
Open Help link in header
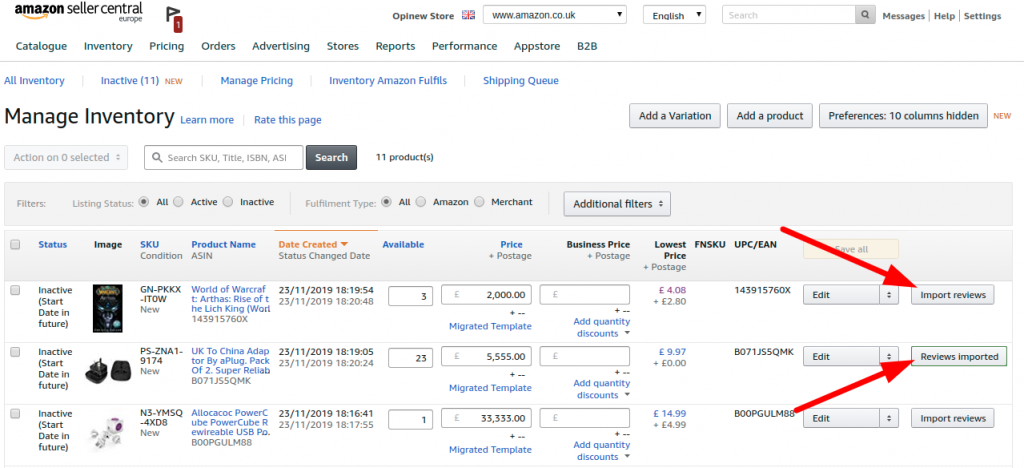coord(944,16)
